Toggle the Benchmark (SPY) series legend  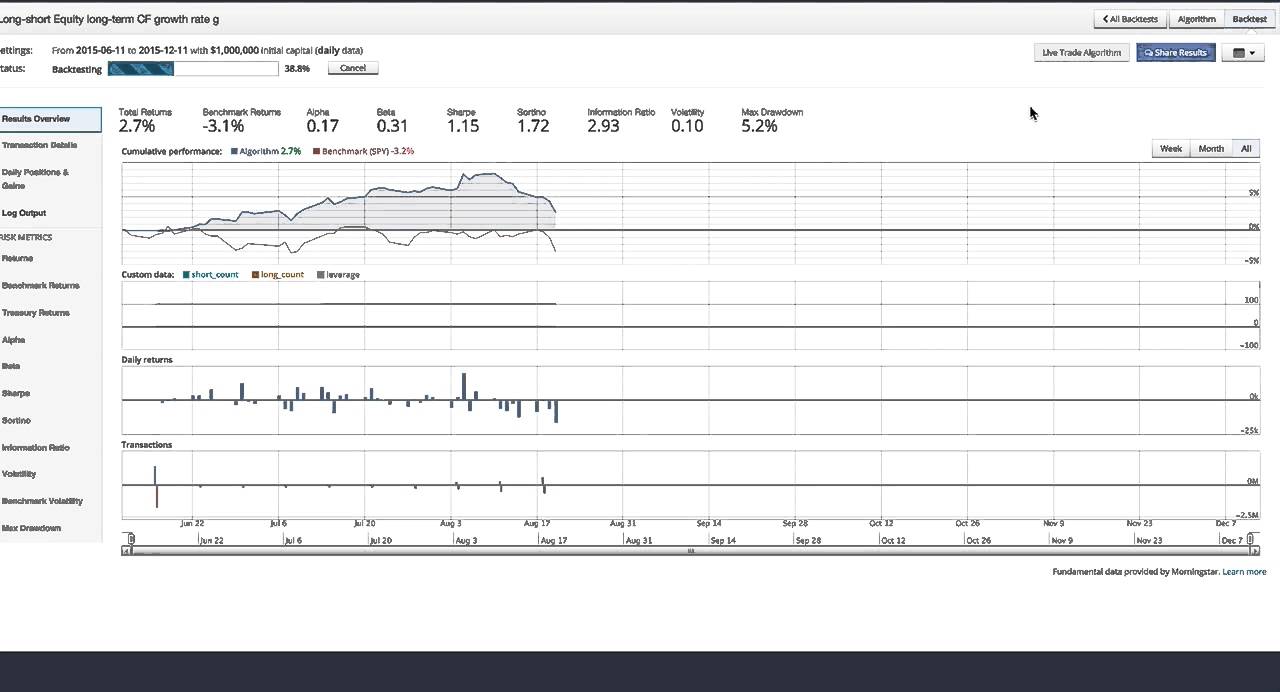[363, 151]
